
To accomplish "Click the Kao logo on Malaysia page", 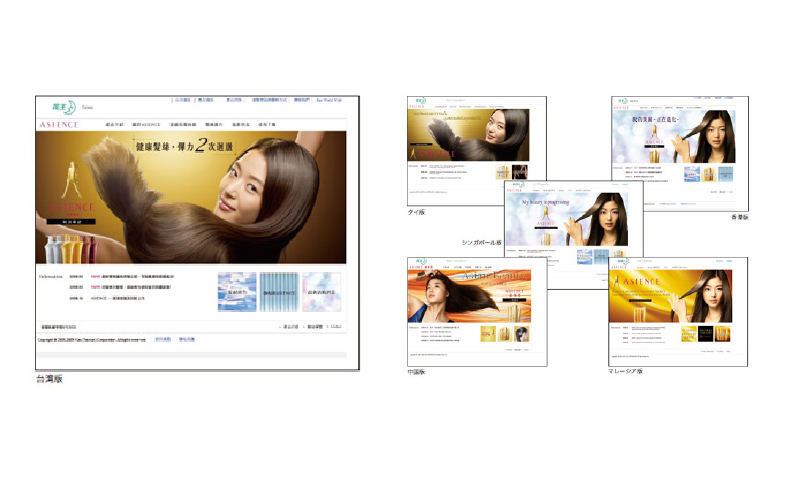I will (x=622, y=261).
